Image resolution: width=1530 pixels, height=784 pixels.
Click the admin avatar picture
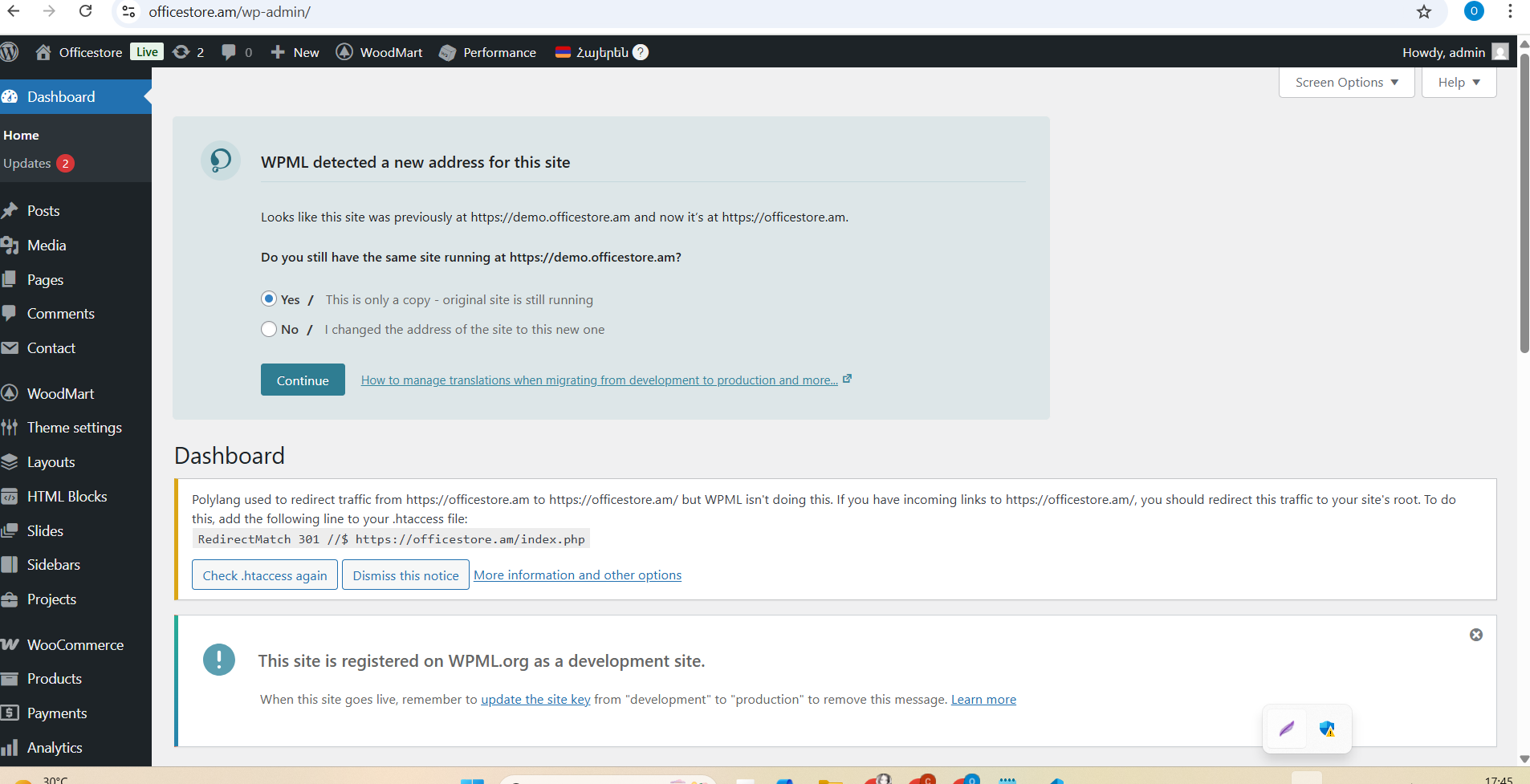(1500, 52)
